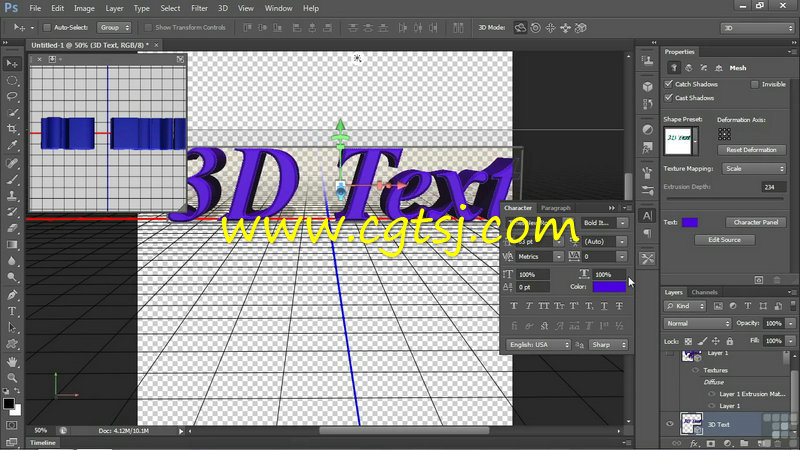The height and width of the screenshot is (450, 800).
Task: Click the Reset Deformation button
Action: (x=751, y=150)
